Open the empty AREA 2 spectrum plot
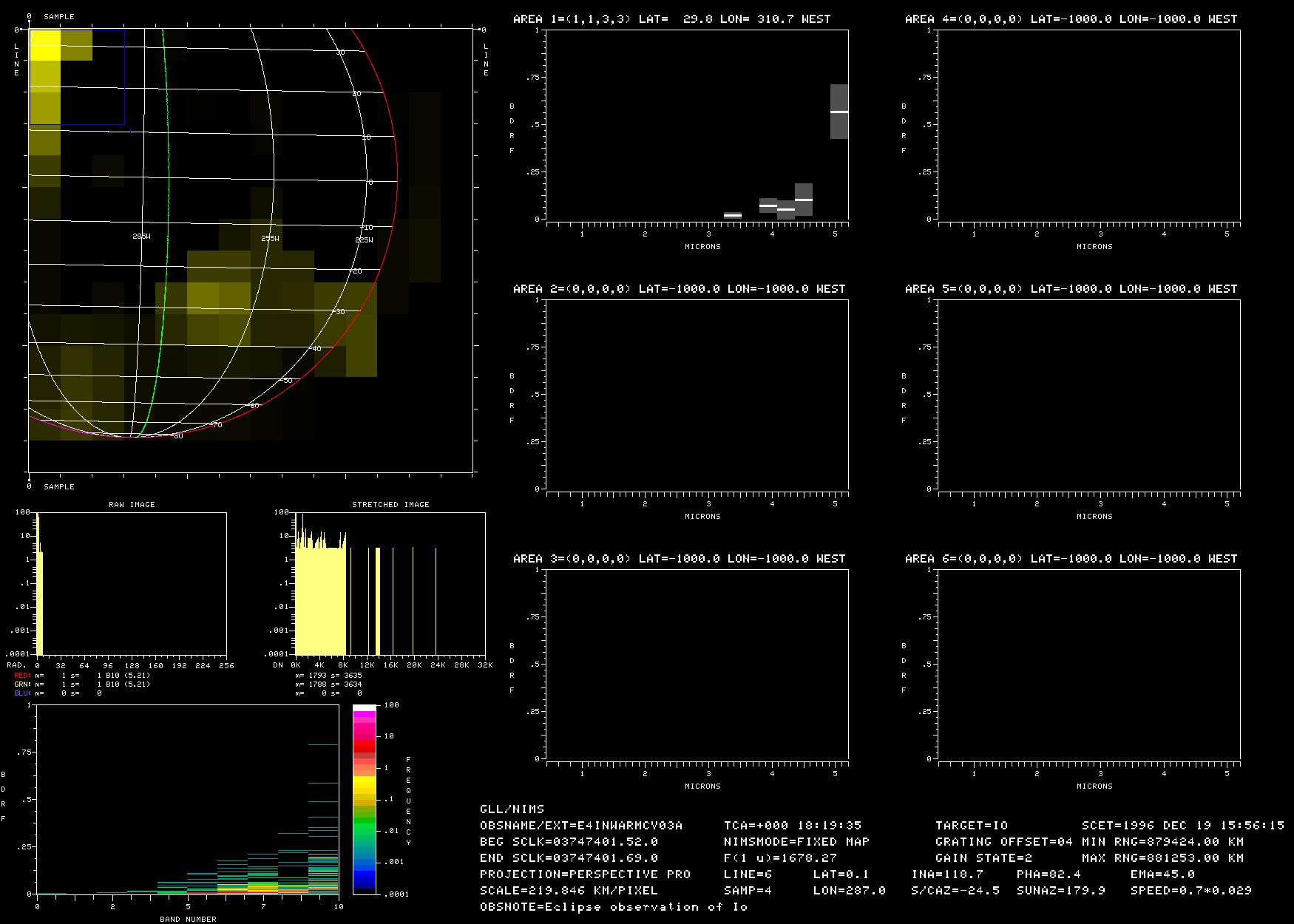 point(697,394)
